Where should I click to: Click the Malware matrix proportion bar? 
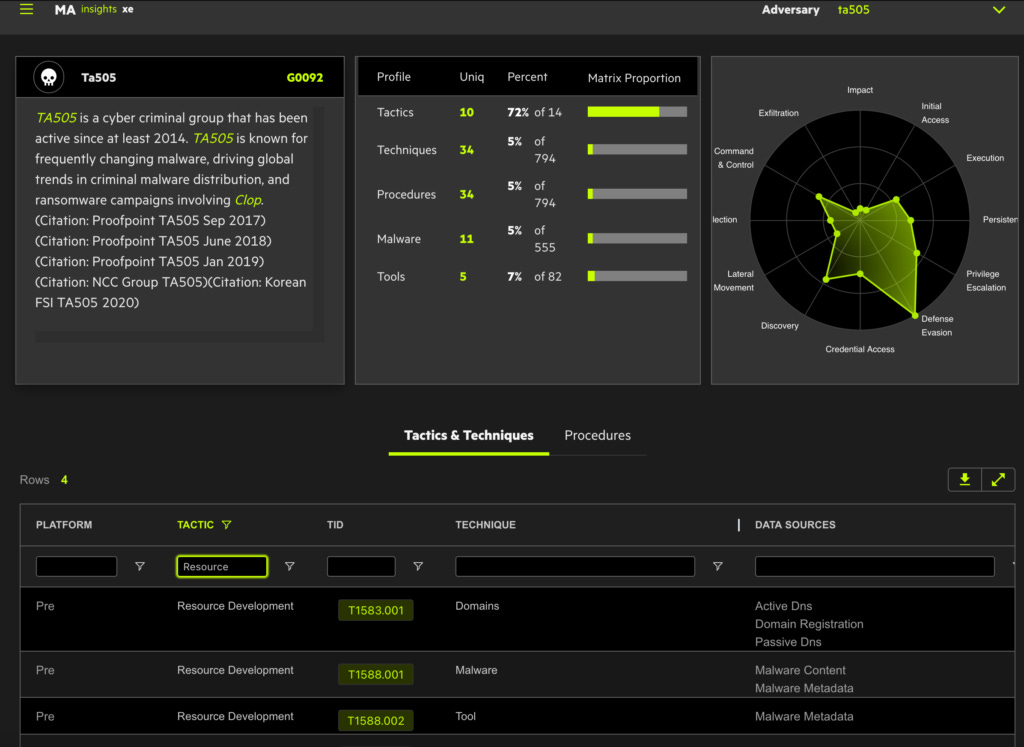pos(637,238)
